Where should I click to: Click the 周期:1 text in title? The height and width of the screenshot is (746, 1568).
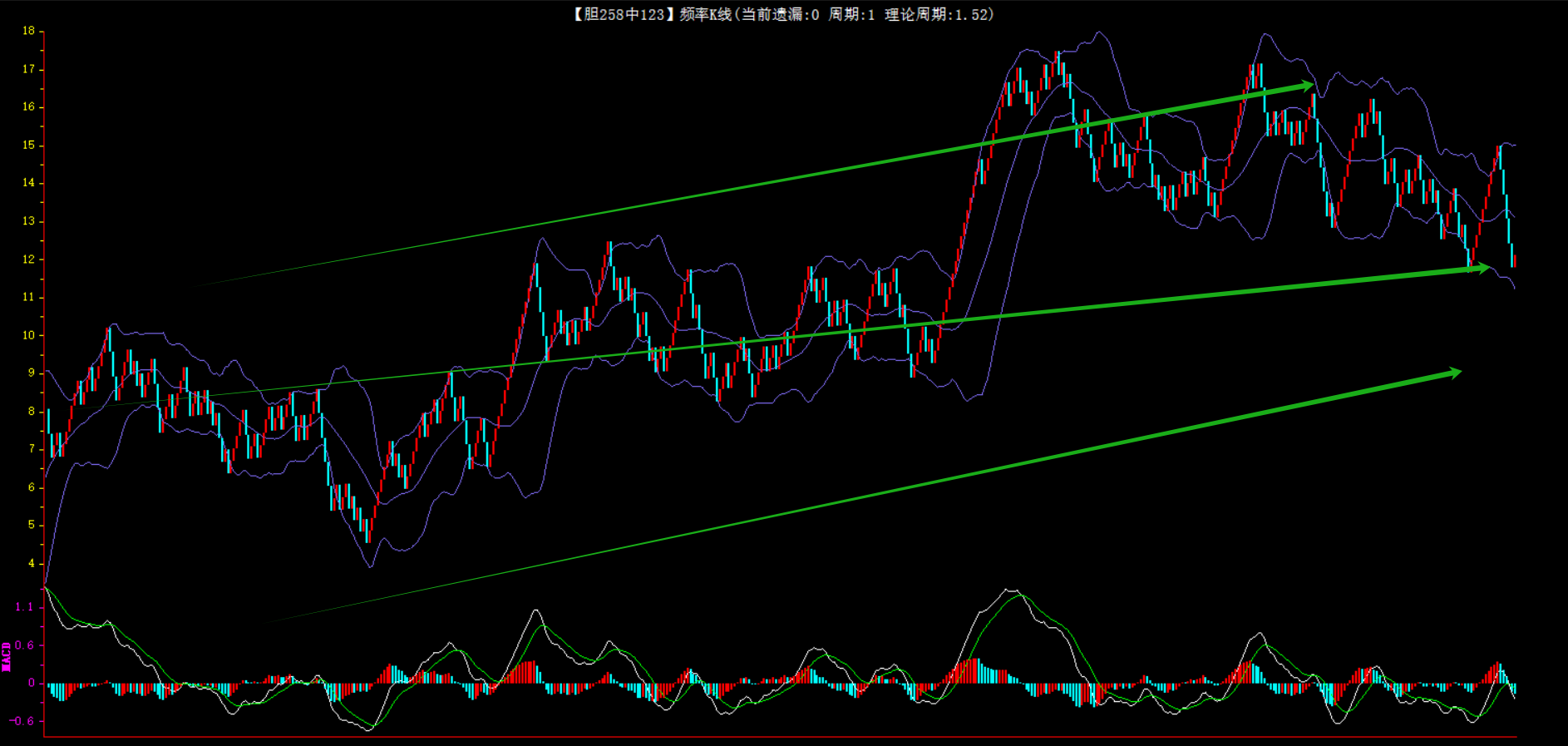tap(851, 14)
